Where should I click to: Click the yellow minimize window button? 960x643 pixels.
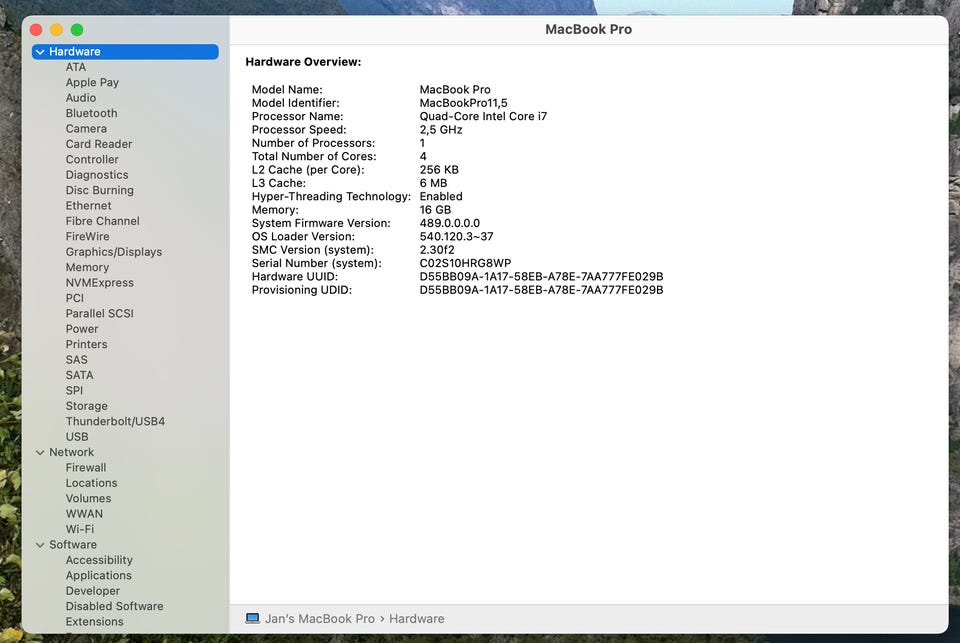(57, 30)
